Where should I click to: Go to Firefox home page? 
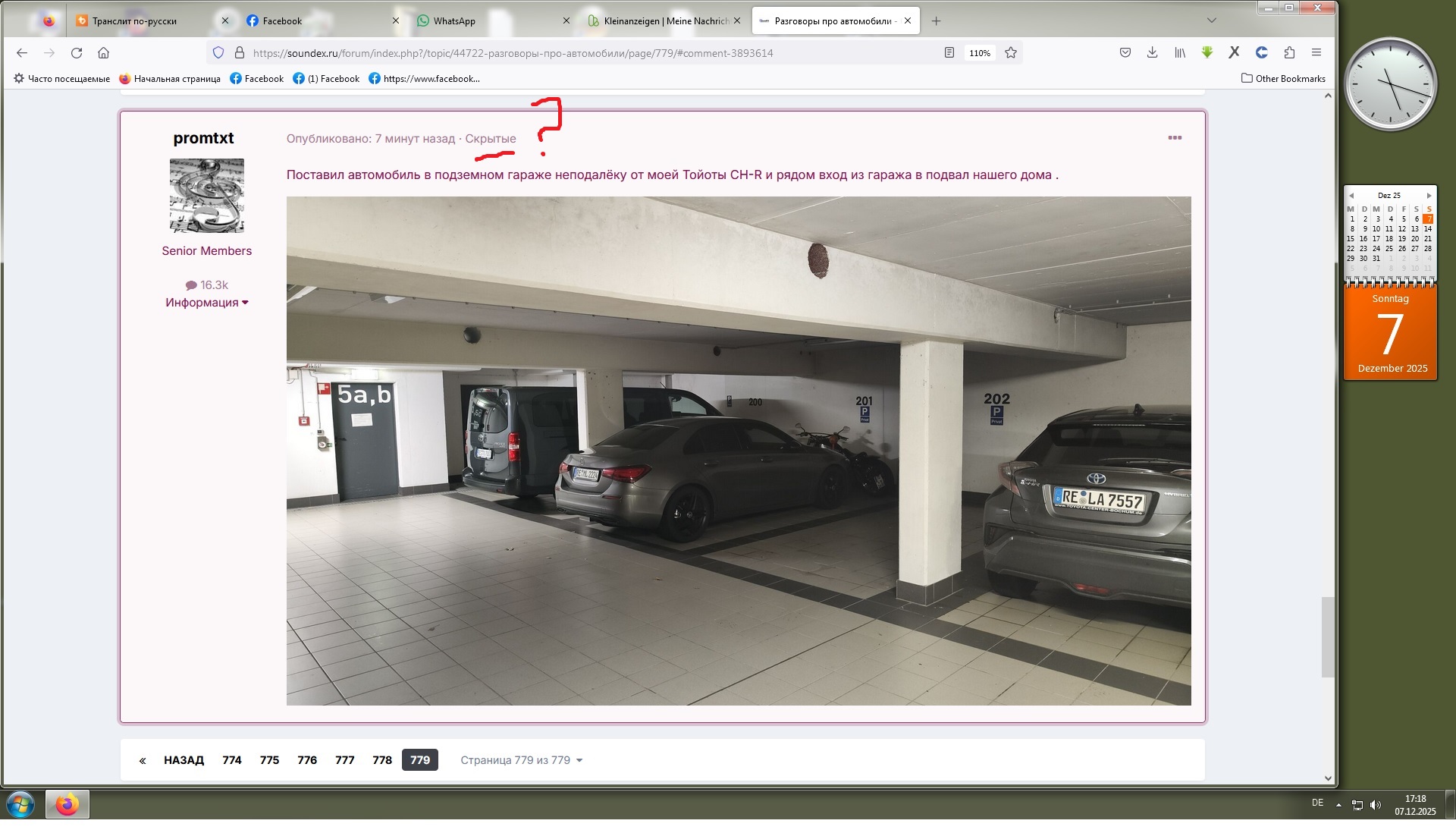104,53
